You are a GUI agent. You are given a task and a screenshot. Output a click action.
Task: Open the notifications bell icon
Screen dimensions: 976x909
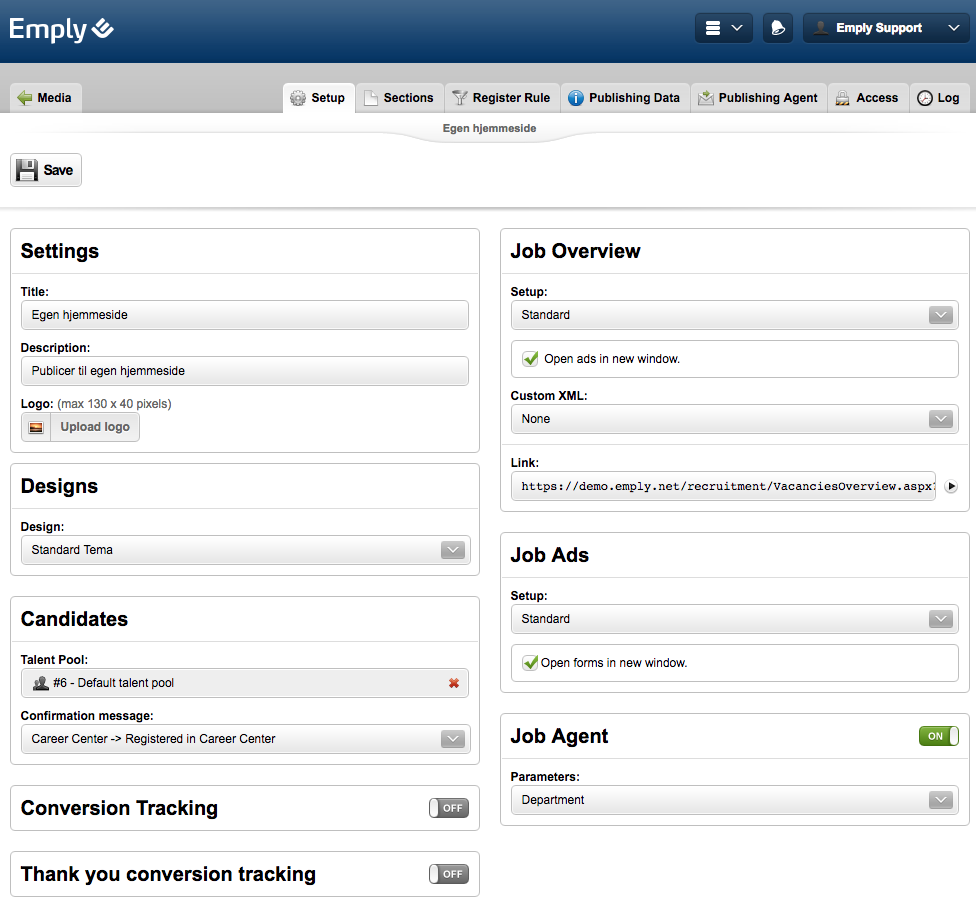coord(777,28)
